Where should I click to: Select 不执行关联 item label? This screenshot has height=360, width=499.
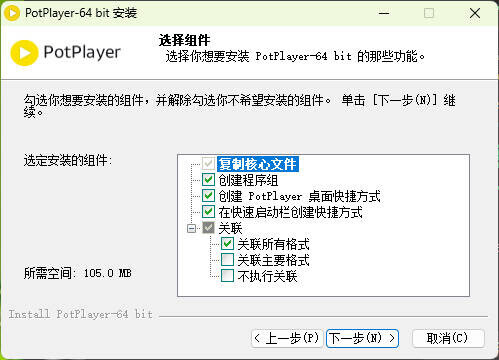tap(267, 276)
